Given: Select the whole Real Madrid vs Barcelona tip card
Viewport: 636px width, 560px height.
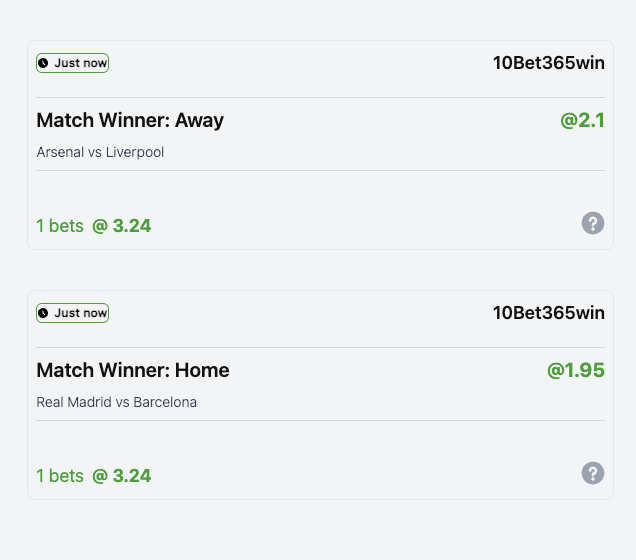Looking at the screenshot, I should 320,440.
